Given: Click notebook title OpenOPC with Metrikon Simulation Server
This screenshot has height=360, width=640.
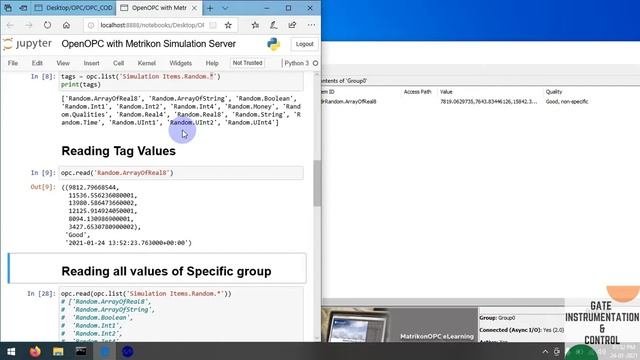Looking at the screenshot, I should pyautogui.click(x=149, y=44).
